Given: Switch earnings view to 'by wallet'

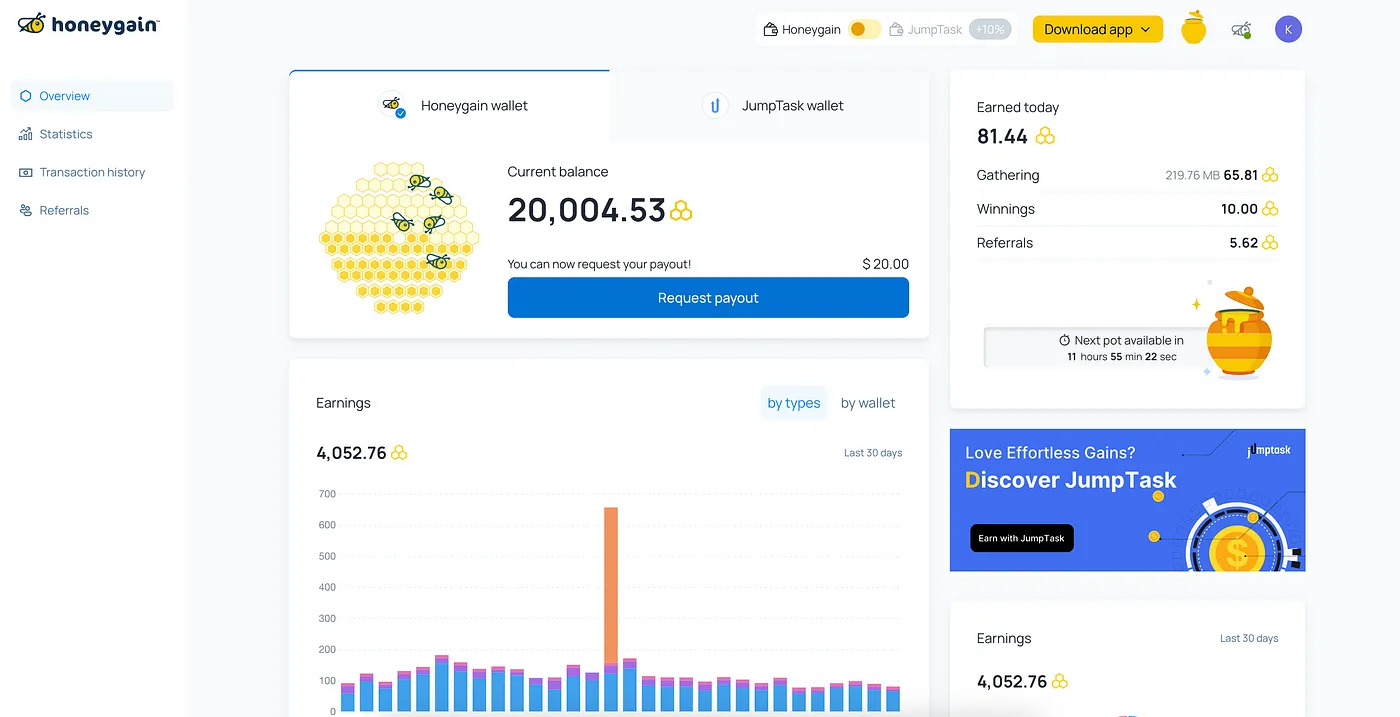Looking at the screenshot, I should pos(868,403).
